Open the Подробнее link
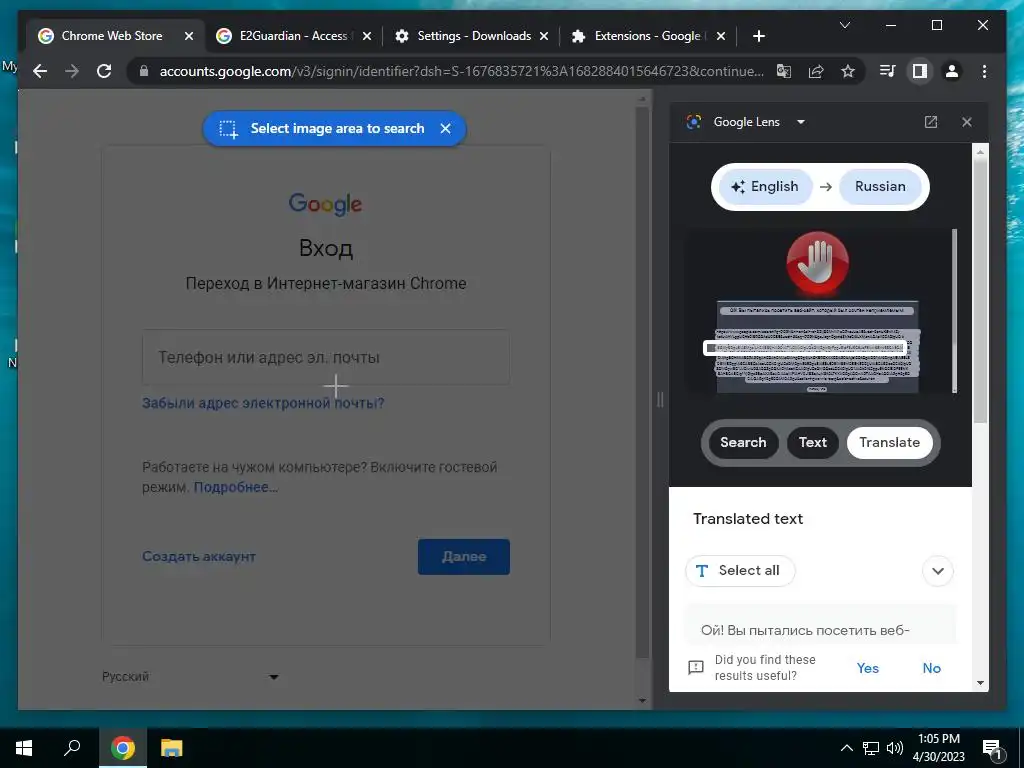The height and width of the screenshot is (768, 1024). [x=236, y=487]
